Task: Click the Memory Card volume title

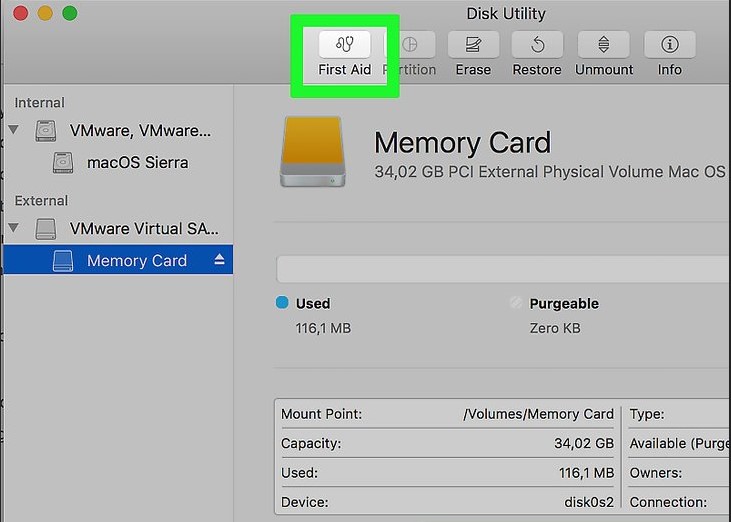Action: pyautogui.click(x=462, y=143)
